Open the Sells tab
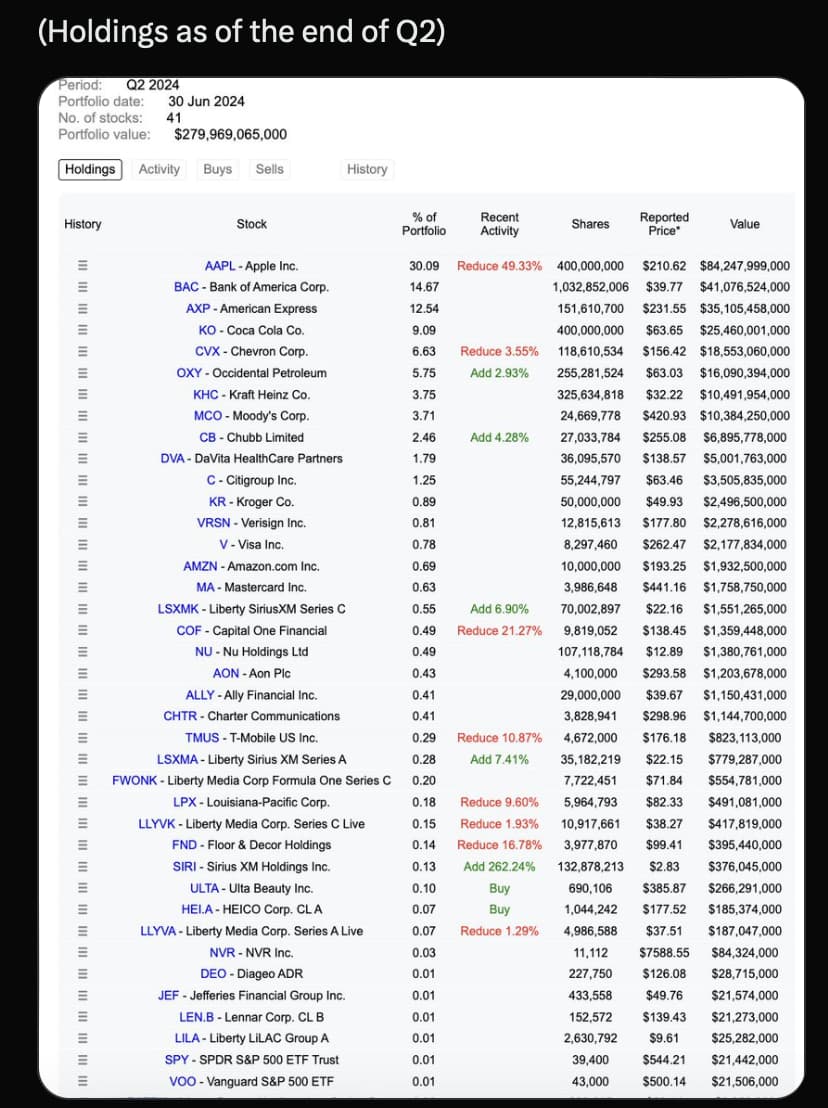This screenshot has height=1108, width=828. [269, 170]
